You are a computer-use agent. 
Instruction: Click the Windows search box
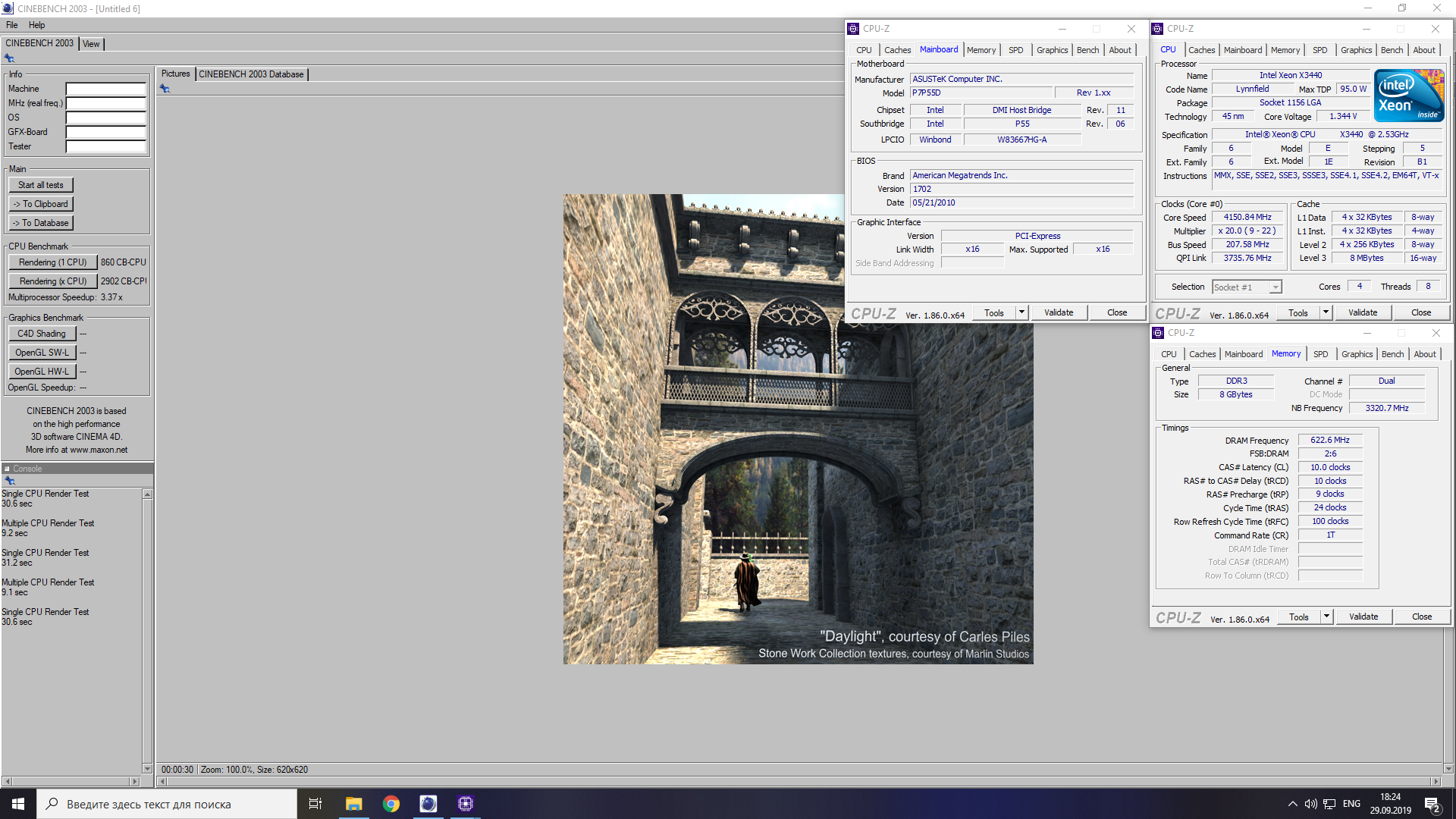click(x=167, y=804)
